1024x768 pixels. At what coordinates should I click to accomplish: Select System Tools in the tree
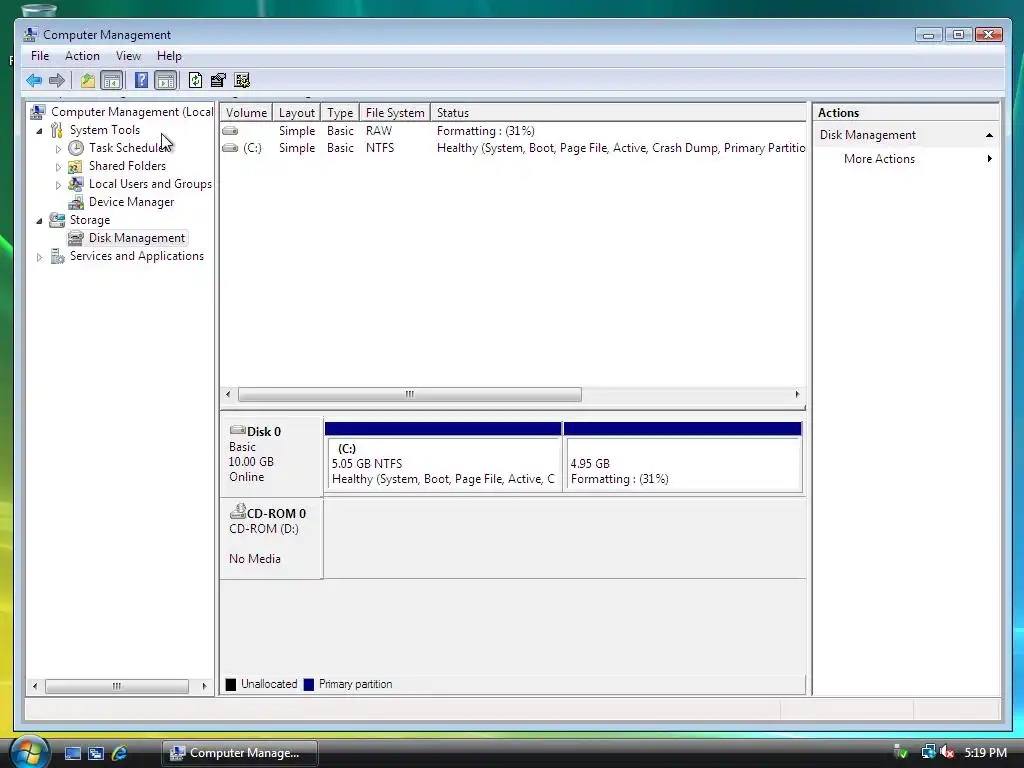pos(104,130)
